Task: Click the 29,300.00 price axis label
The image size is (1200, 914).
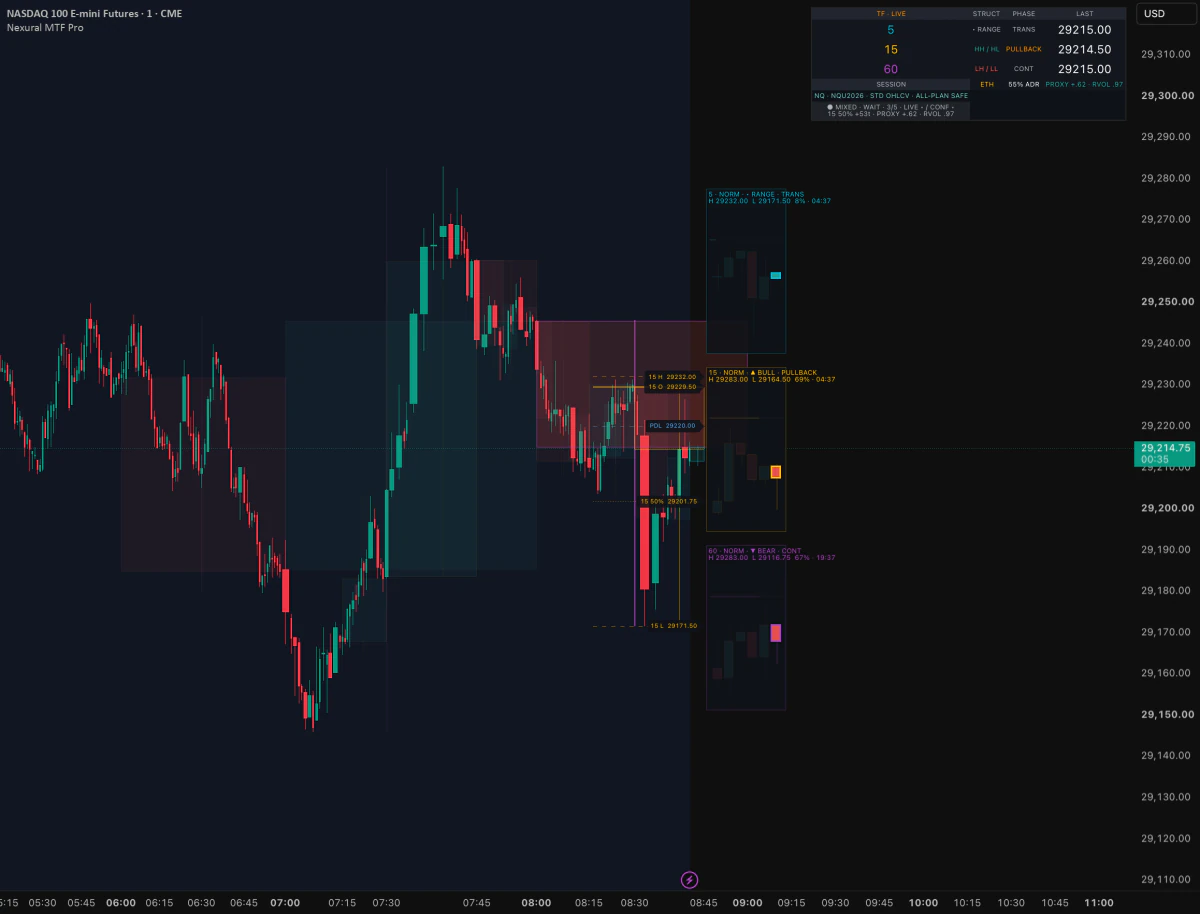Action: tap(1167, 95)
